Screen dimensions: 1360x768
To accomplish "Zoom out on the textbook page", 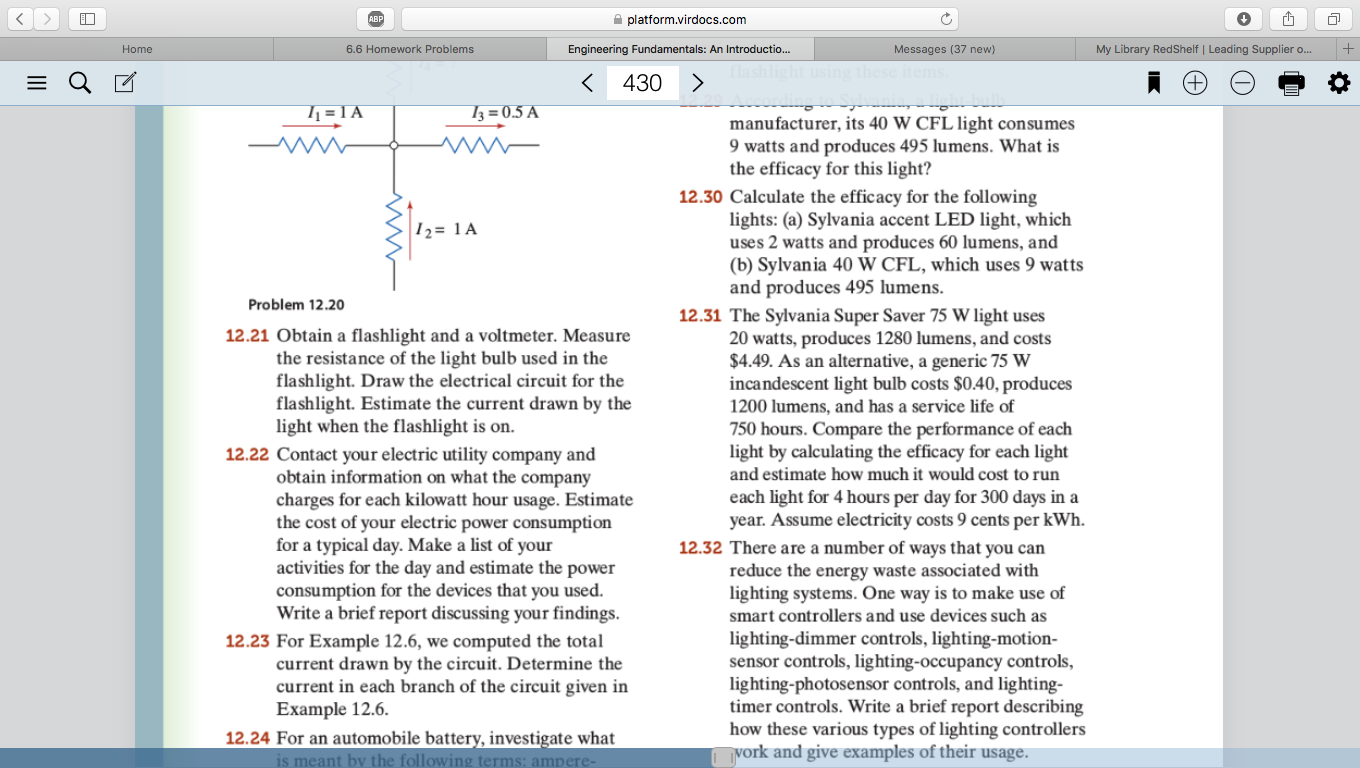I will coord(1242,83).
